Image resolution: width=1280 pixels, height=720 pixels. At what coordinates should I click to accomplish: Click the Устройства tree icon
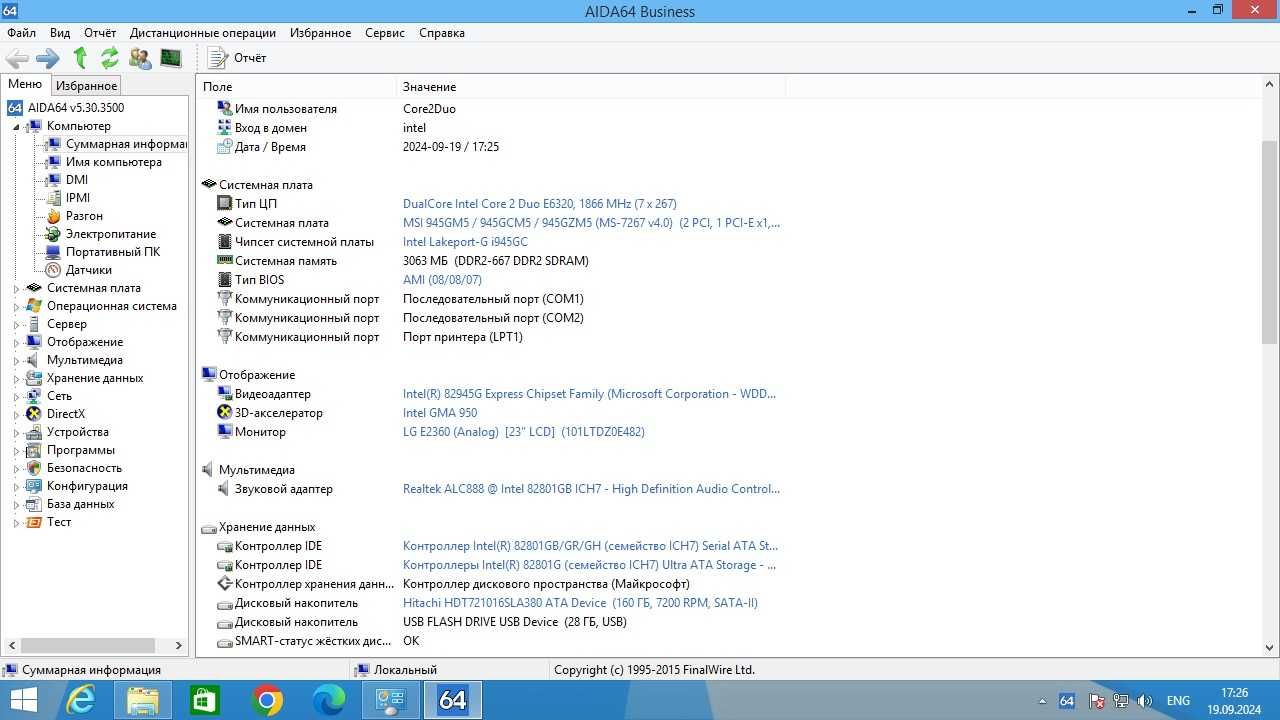pyautogui.click(x=34, y=432)
